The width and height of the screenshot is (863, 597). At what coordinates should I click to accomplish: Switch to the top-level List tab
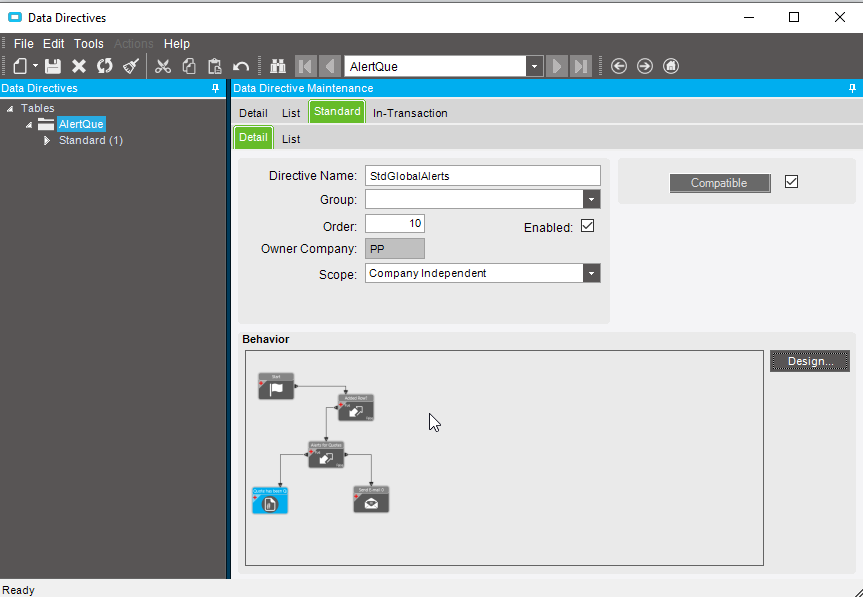pos(291,113)
